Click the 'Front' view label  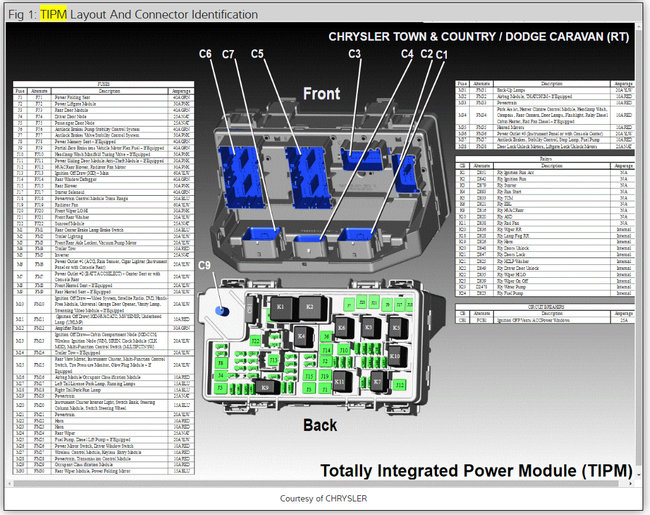coord(321,94)
